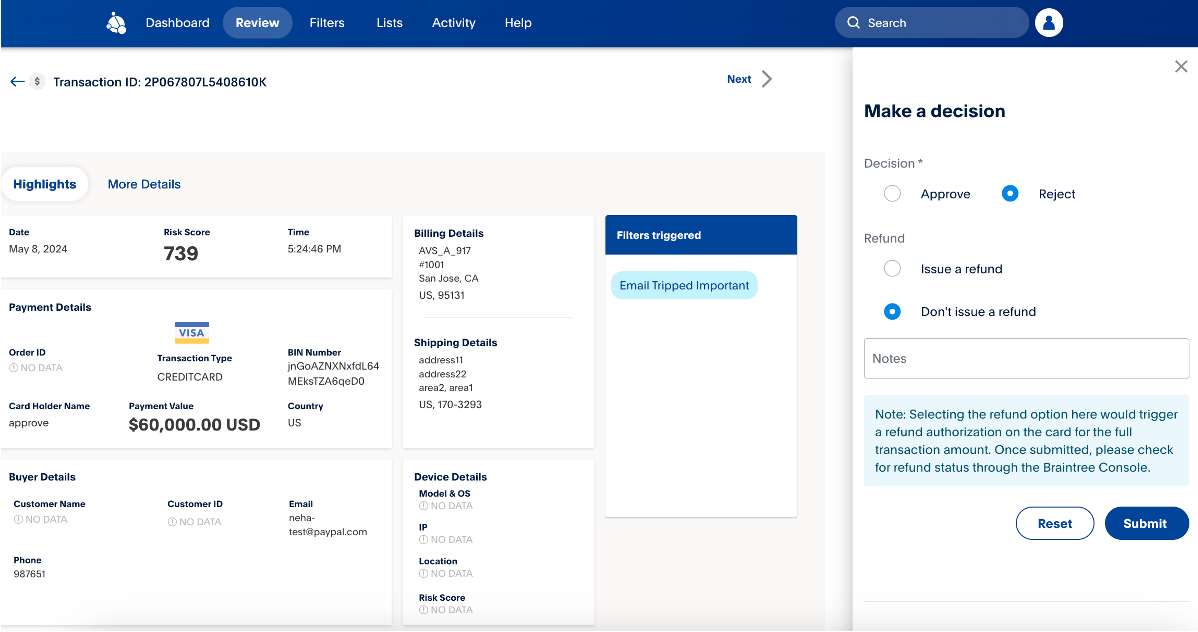Choose the Issue a refund option
Viewport: 1198px width, 632px height.
point(892,269)
